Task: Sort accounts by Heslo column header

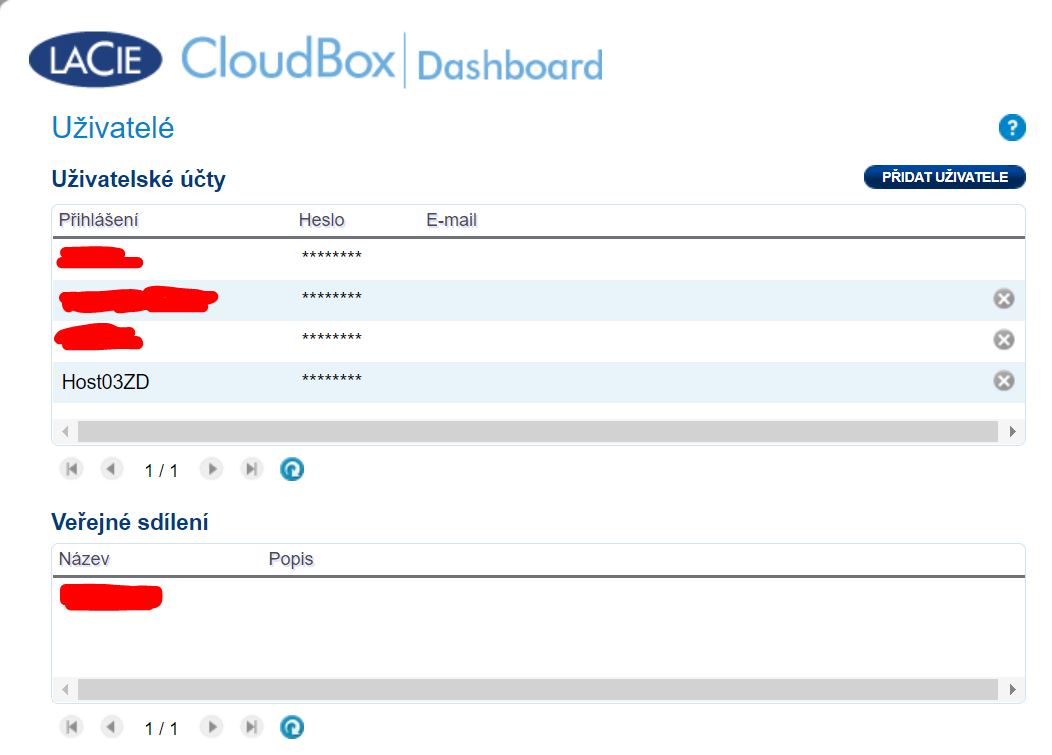Action: point(321,220)
